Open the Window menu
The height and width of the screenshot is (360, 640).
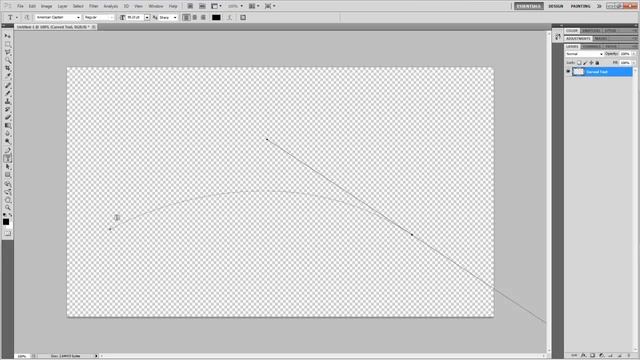point(156,6)
